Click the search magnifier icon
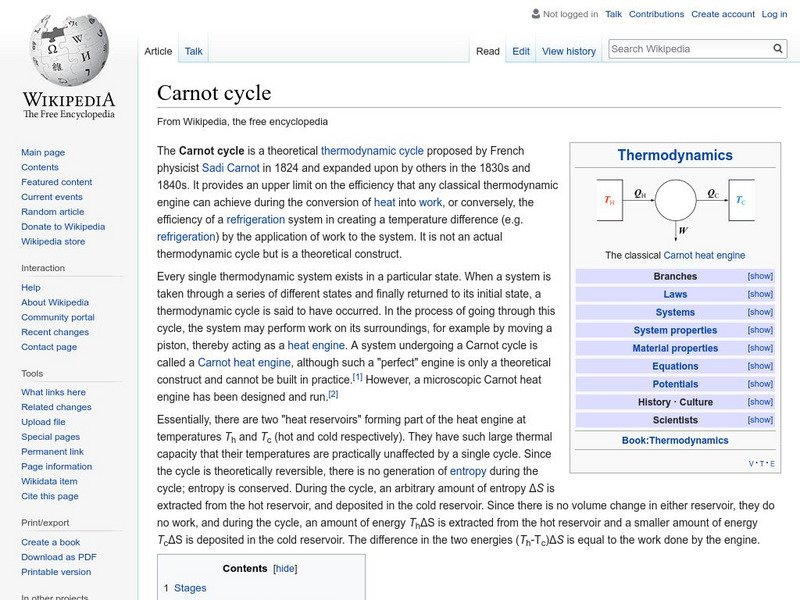The image size is (800, 600). coord(778,48)
